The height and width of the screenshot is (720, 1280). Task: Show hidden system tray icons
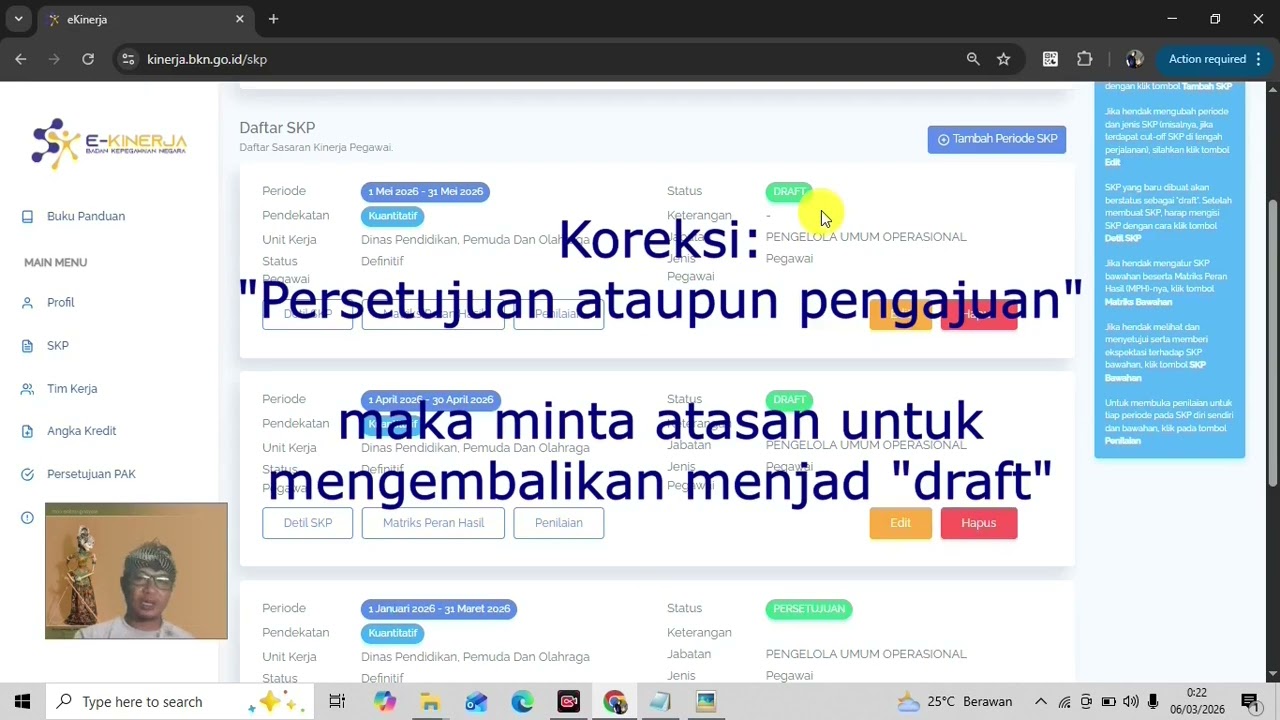click(1040, 702)
